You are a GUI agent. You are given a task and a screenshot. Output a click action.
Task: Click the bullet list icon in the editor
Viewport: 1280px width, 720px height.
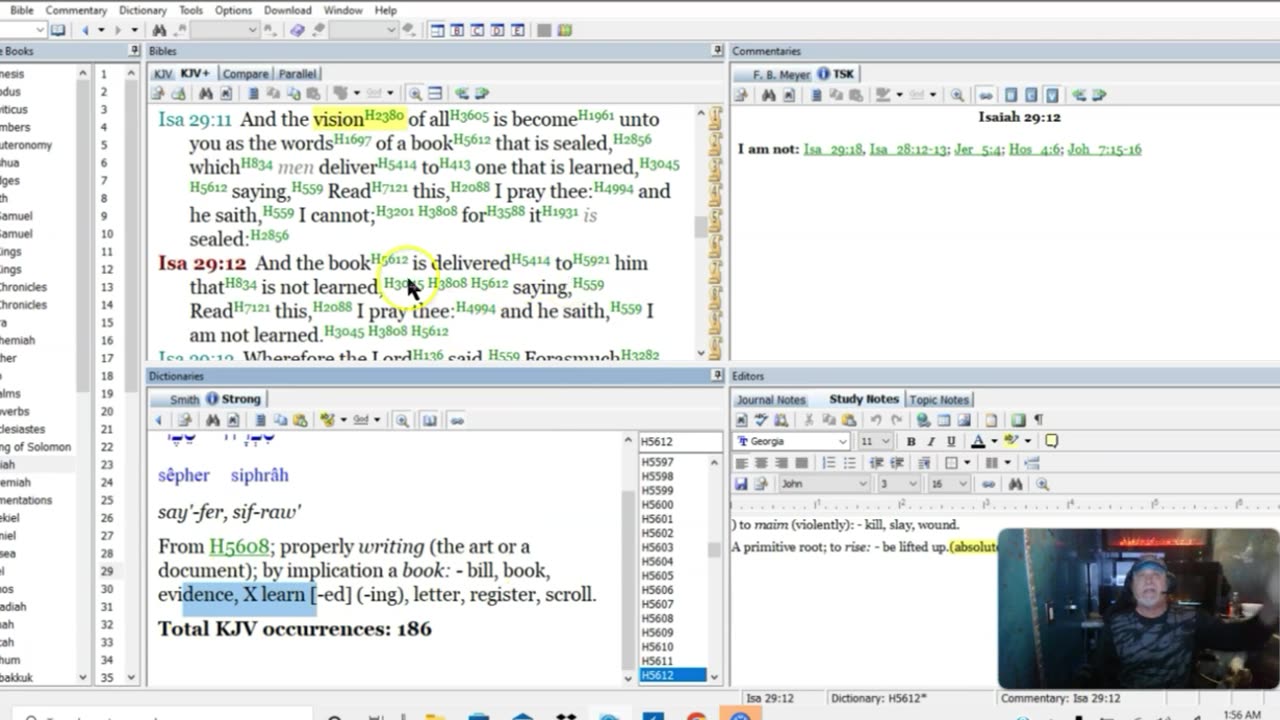click(850, 463)
